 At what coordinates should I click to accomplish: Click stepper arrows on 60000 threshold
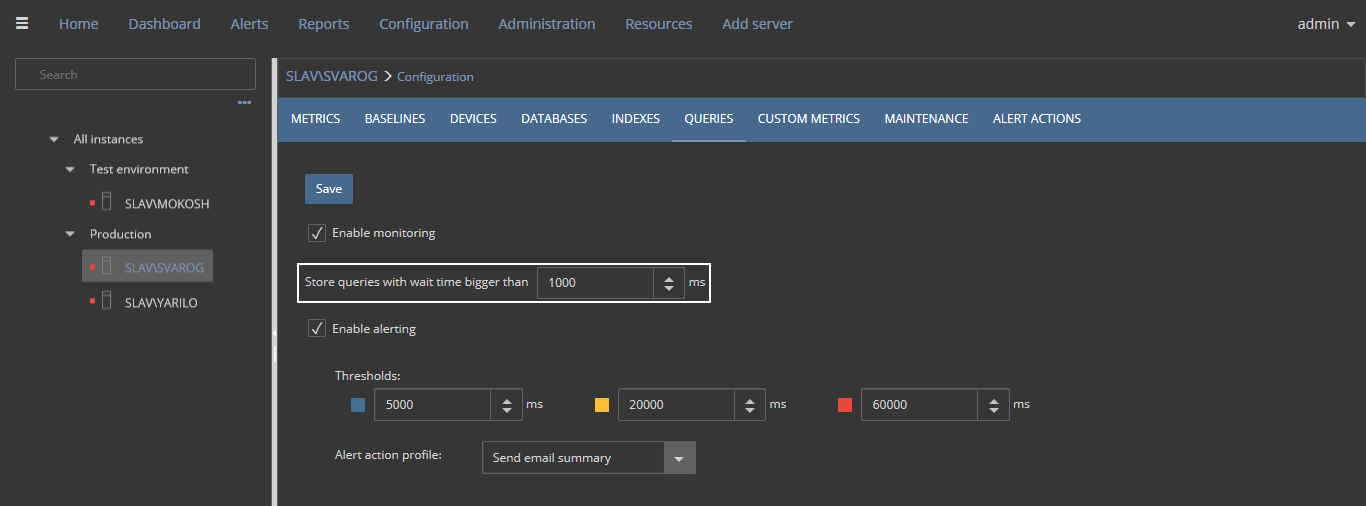(993, 405)
